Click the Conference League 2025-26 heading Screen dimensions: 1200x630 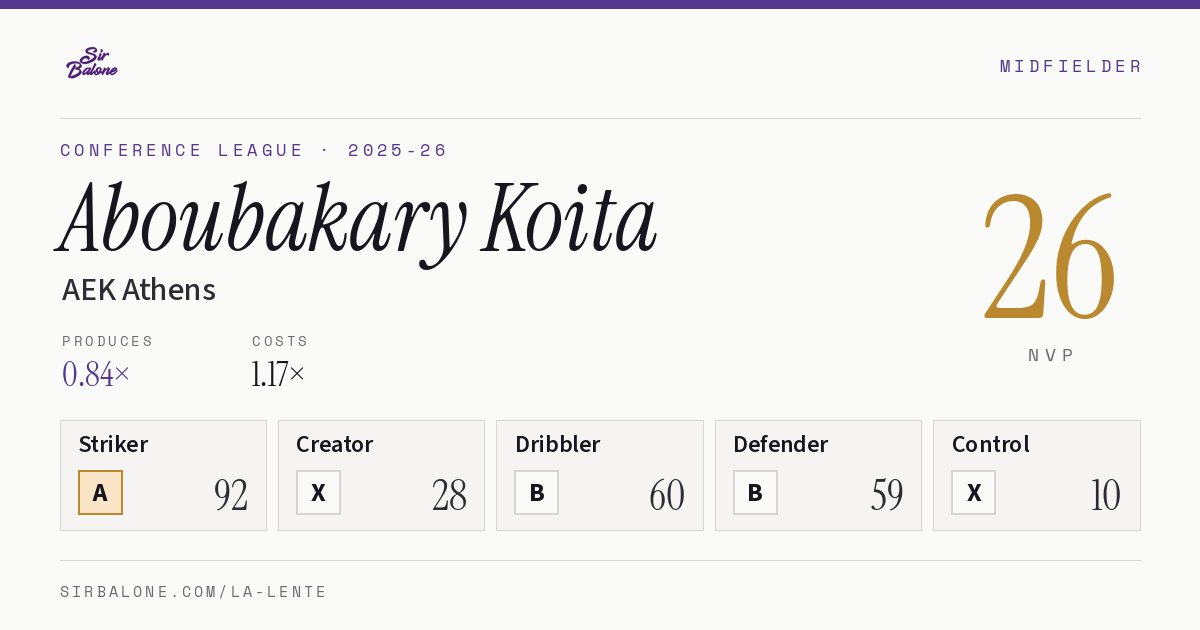click(x=254, y=150)
